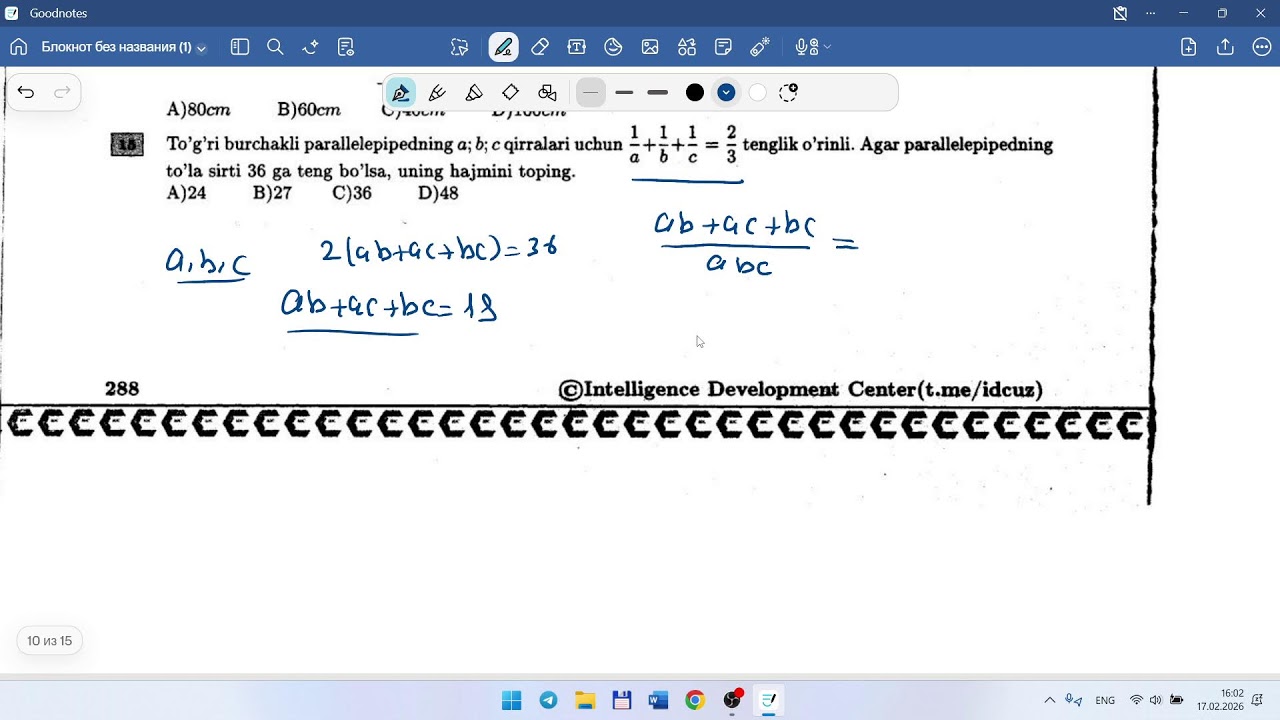Open Telegram from the taskbar
Screen dimensions: 1280x720
(x=549, y=700)
